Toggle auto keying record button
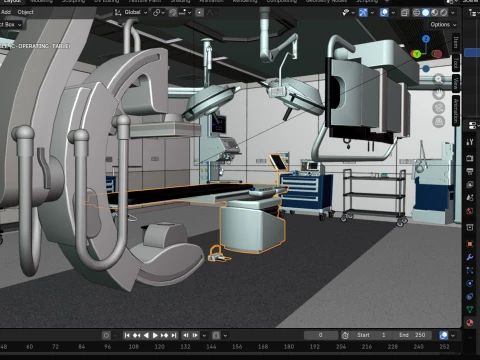480x360 pixels. click(x=106, y=335)
